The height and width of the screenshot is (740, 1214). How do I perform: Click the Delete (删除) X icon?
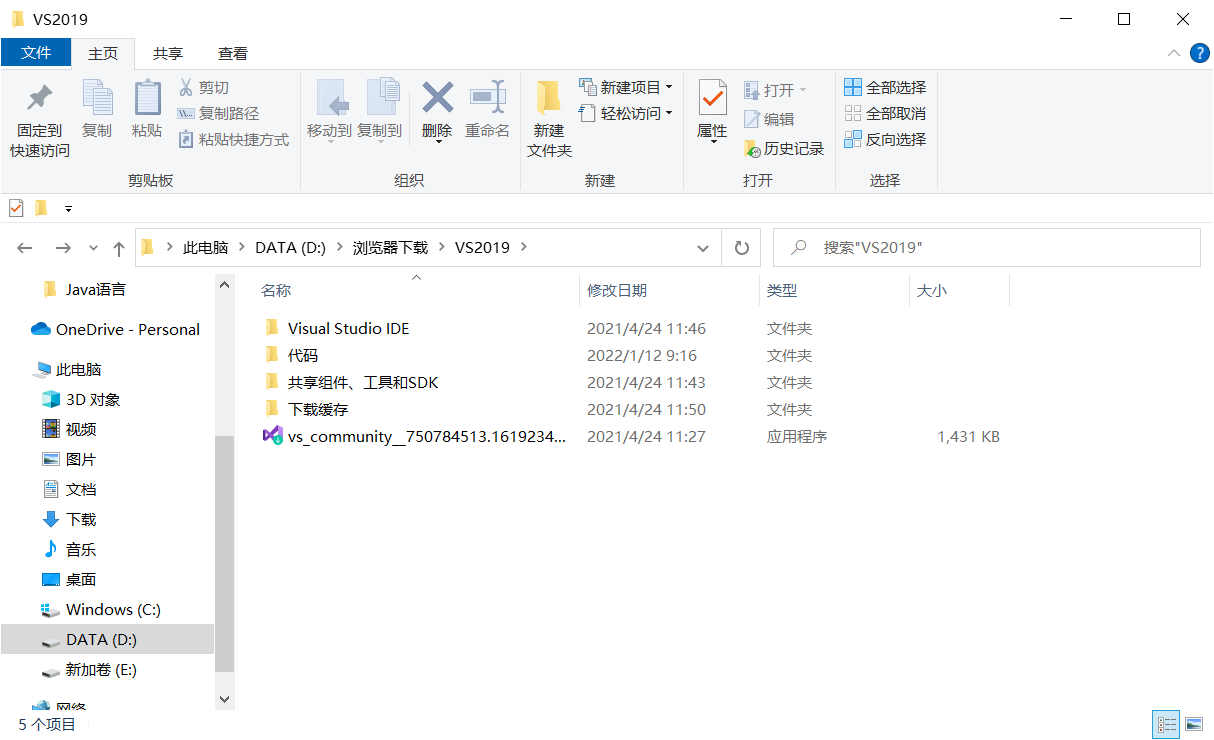point(437,97)
